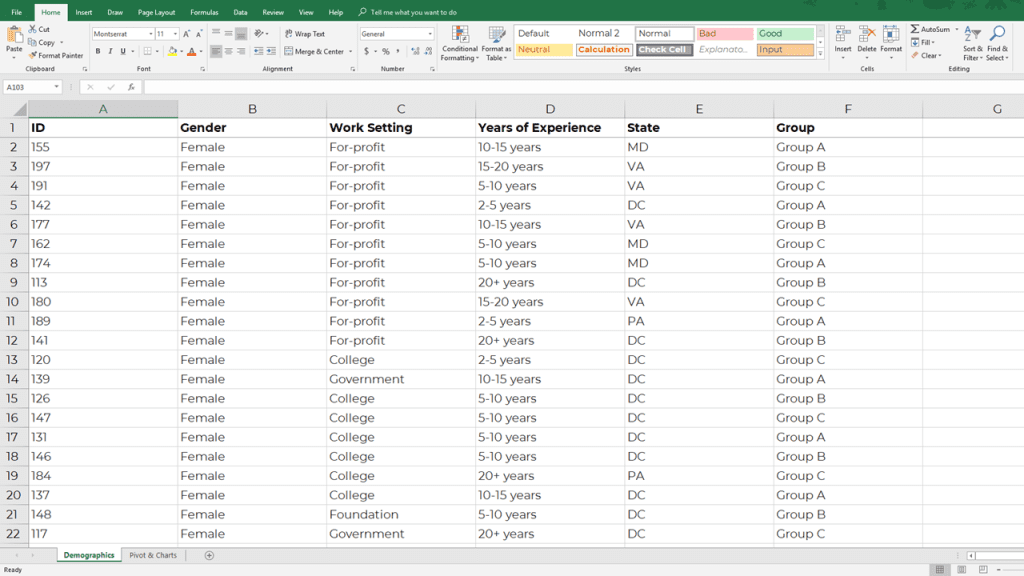Open the Formulas ribbon tab

[204, 12]
